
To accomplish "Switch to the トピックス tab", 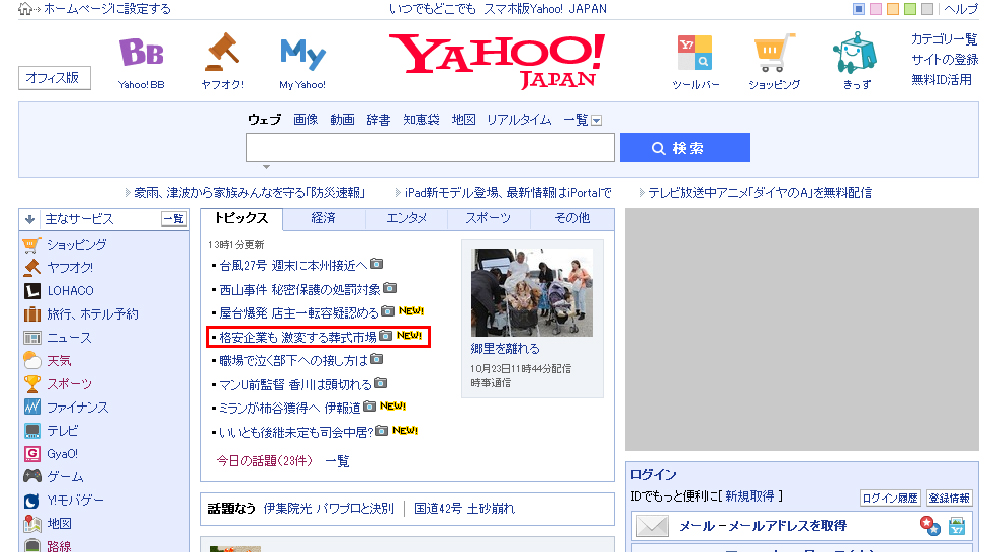I will coord(242,219).
